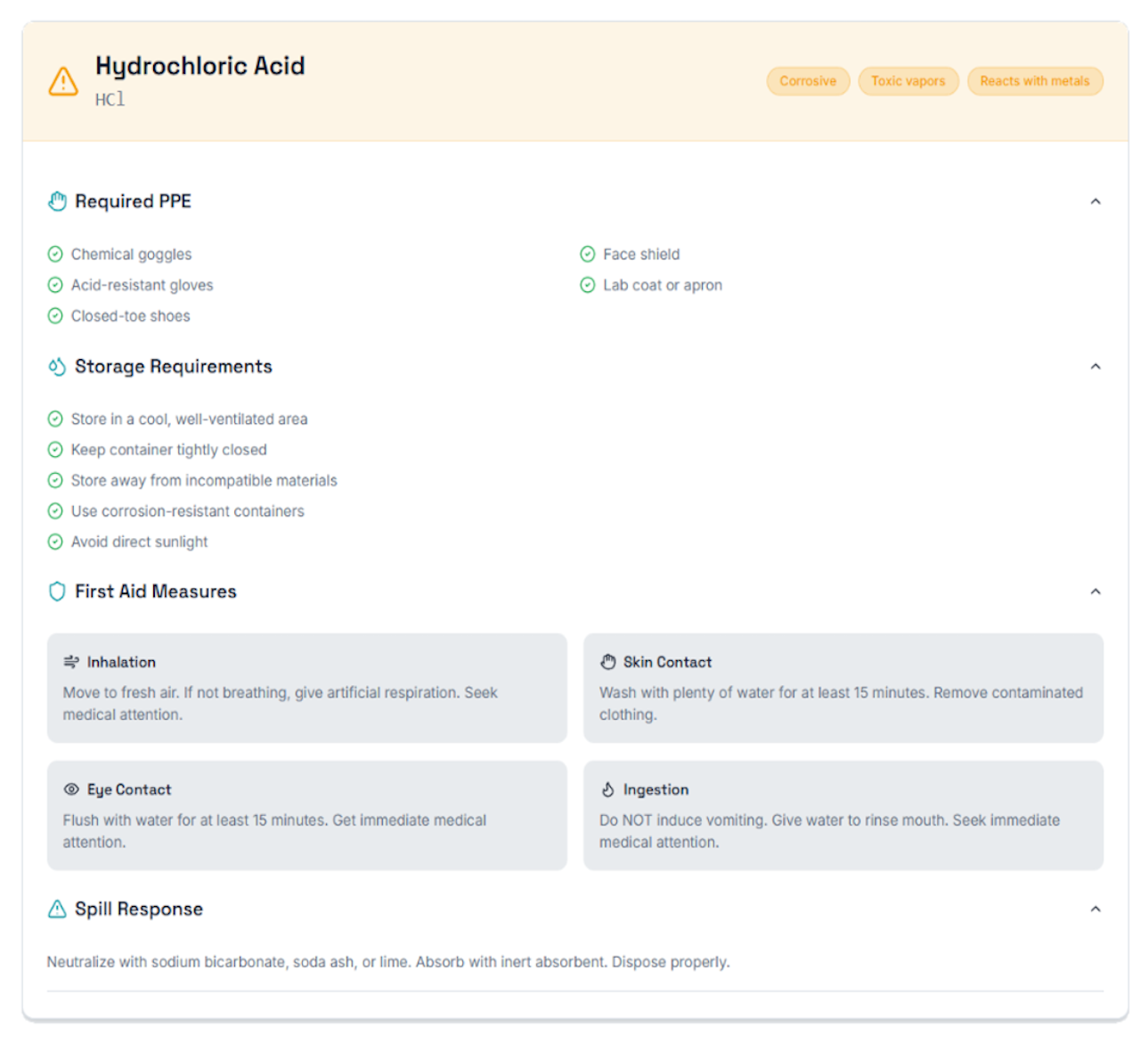Click the Hydrochloric Acid title
This screenshot has height=1044, width=1148.
click(200, 66)
